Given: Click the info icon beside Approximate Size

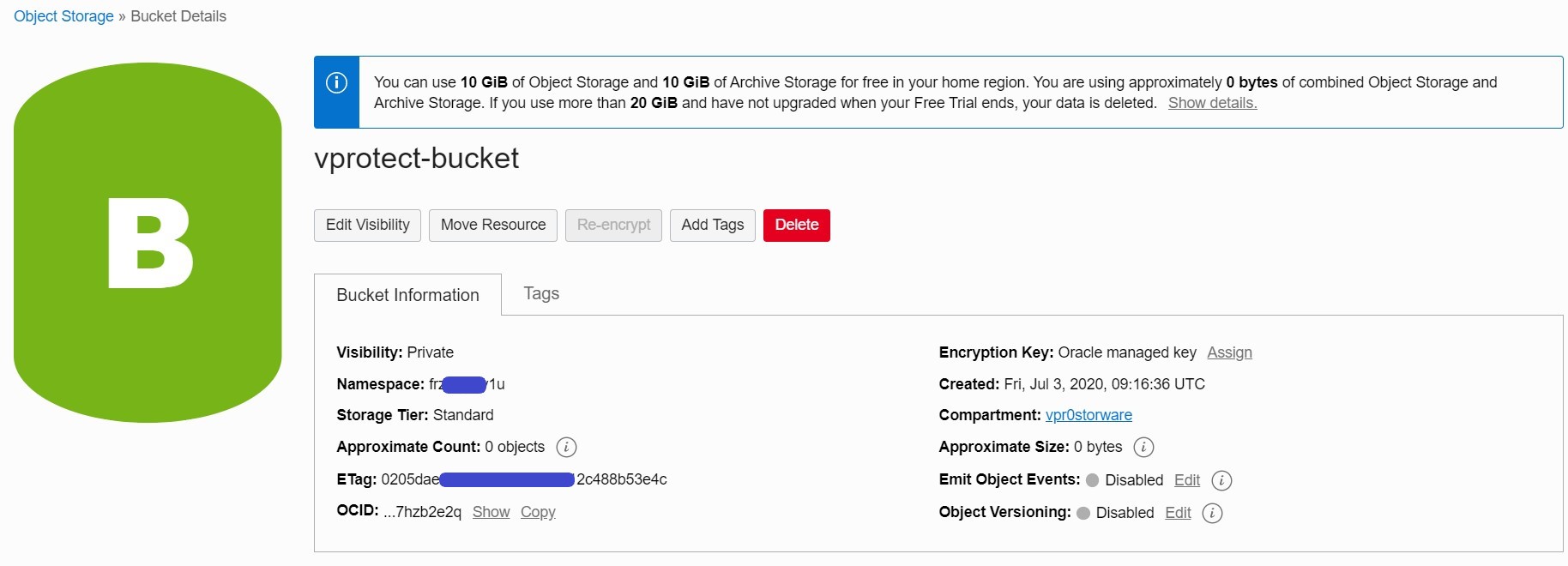Looking at the screenshot, I should point(1143,447).
